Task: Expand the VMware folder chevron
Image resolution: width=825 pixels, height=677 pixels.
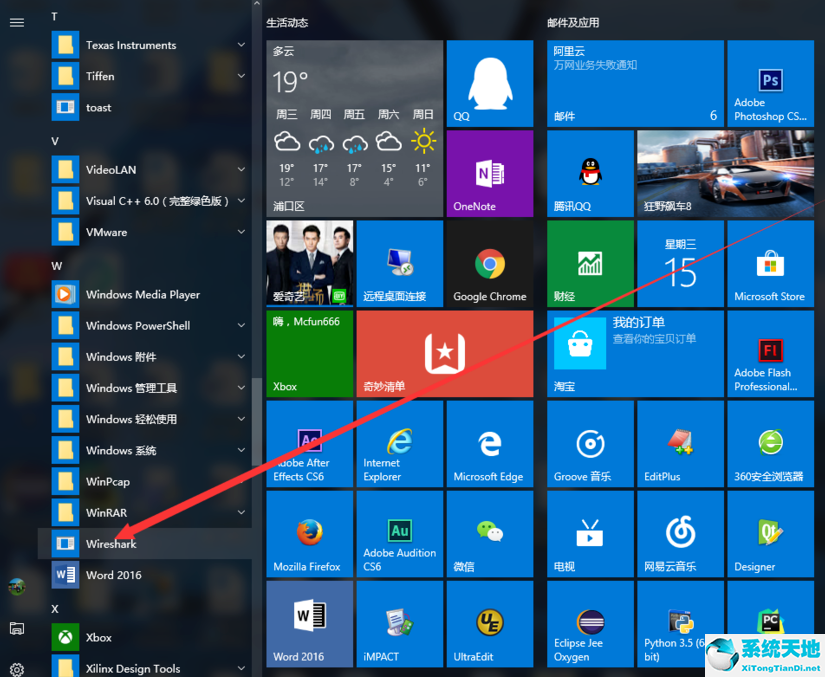Action: [241, 232]
